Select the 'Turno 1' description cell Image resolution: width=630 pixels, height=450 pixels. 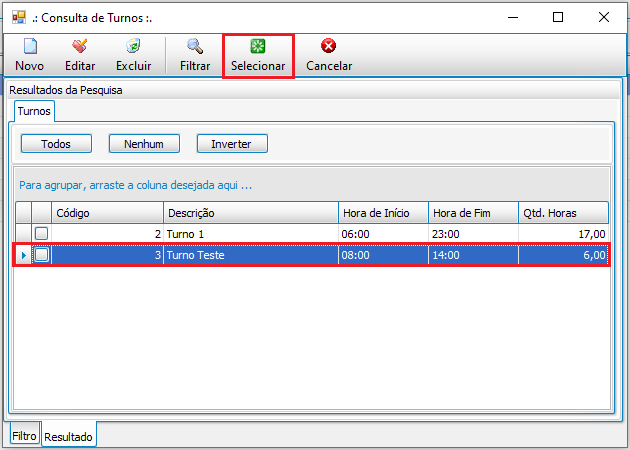[251, 234]
